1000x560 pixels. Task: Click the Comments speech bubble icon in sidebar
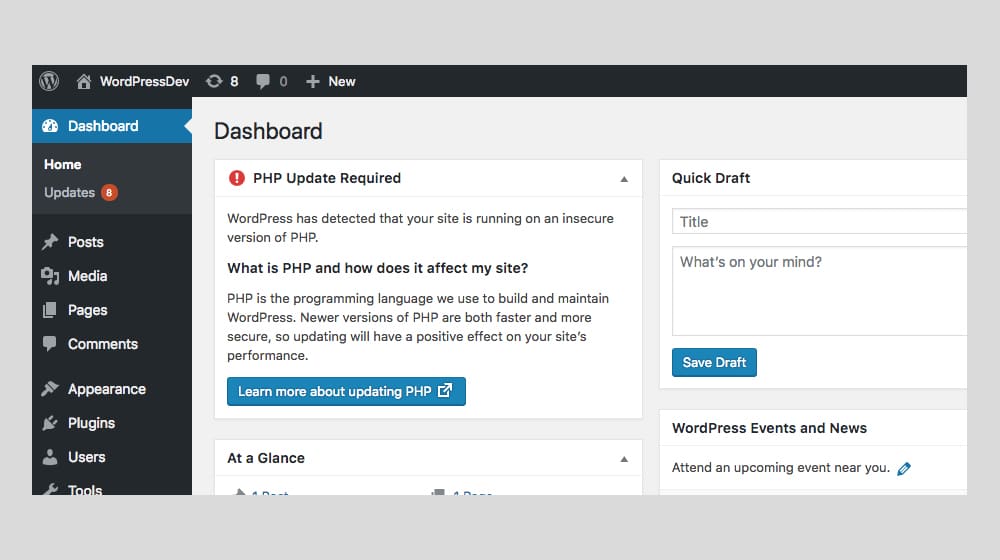[x=50, y=343]
